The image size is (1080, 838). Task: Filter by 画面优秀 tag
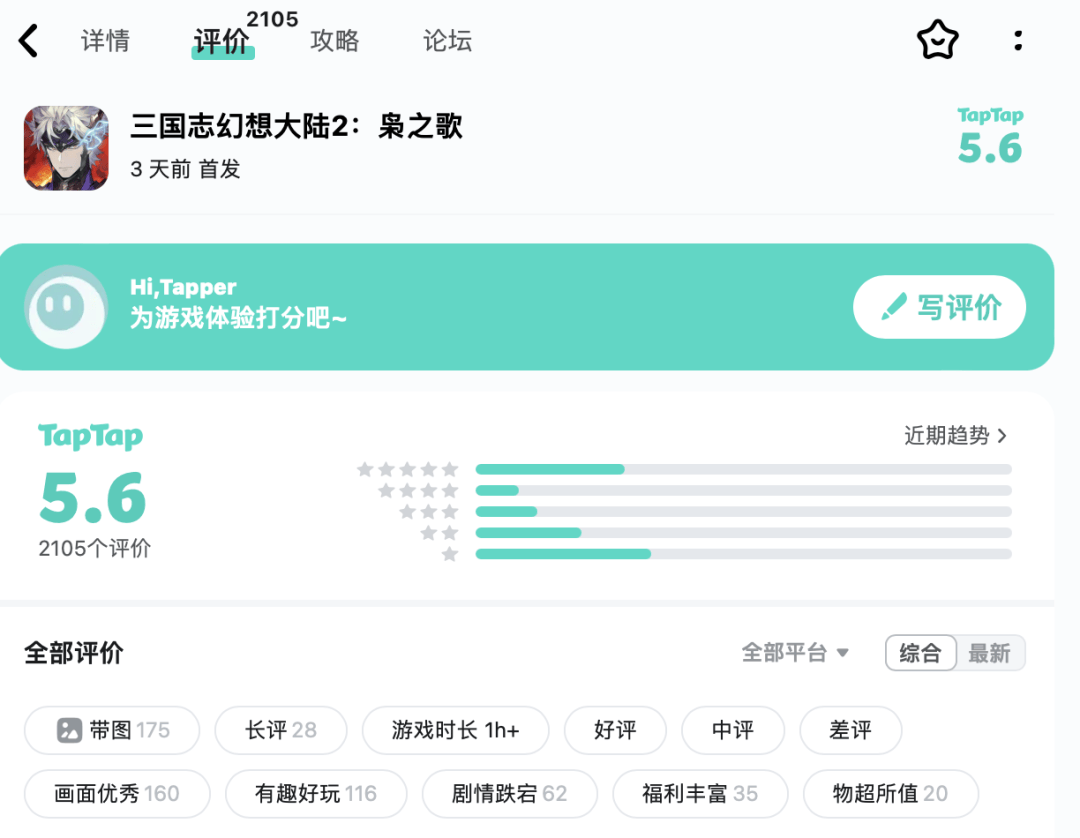(117, 794)
